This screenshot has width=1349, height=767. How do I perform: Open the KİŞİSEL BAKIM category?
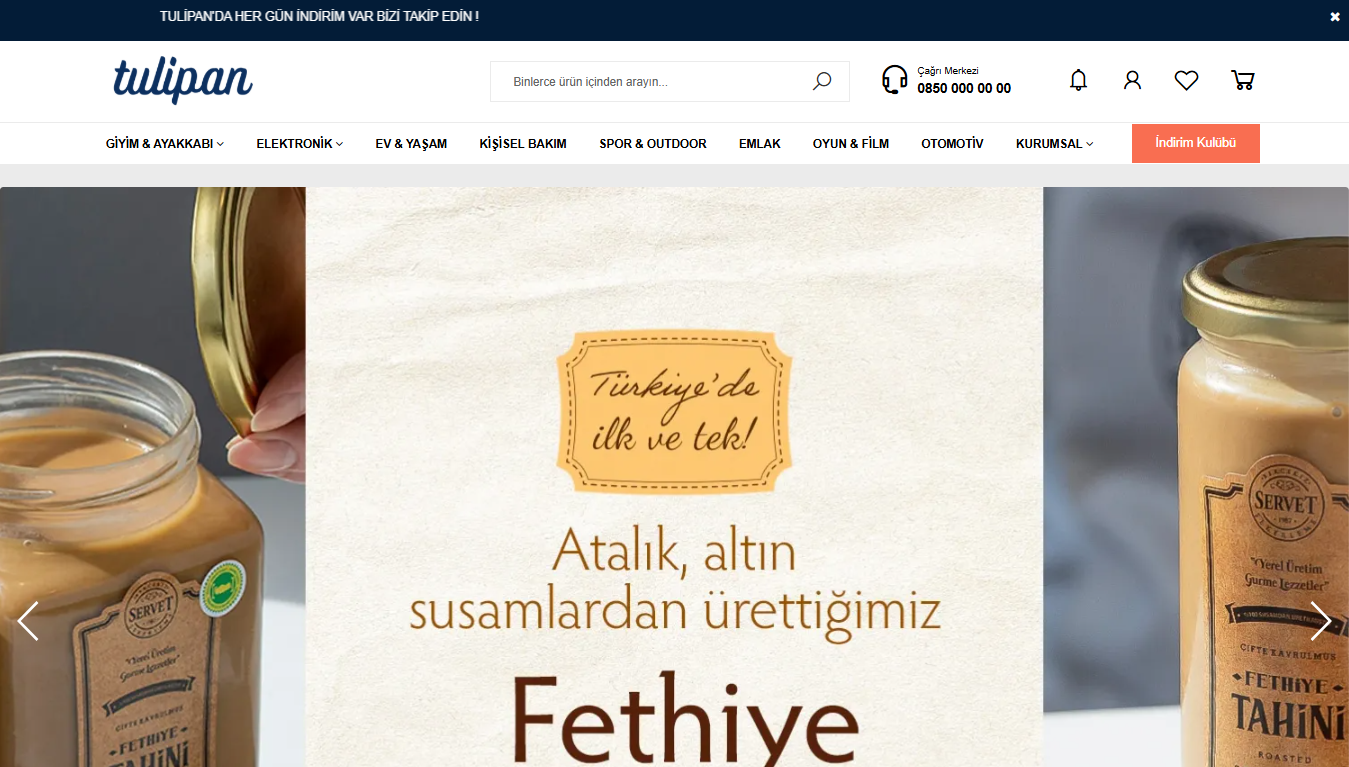tap(523, 144)
